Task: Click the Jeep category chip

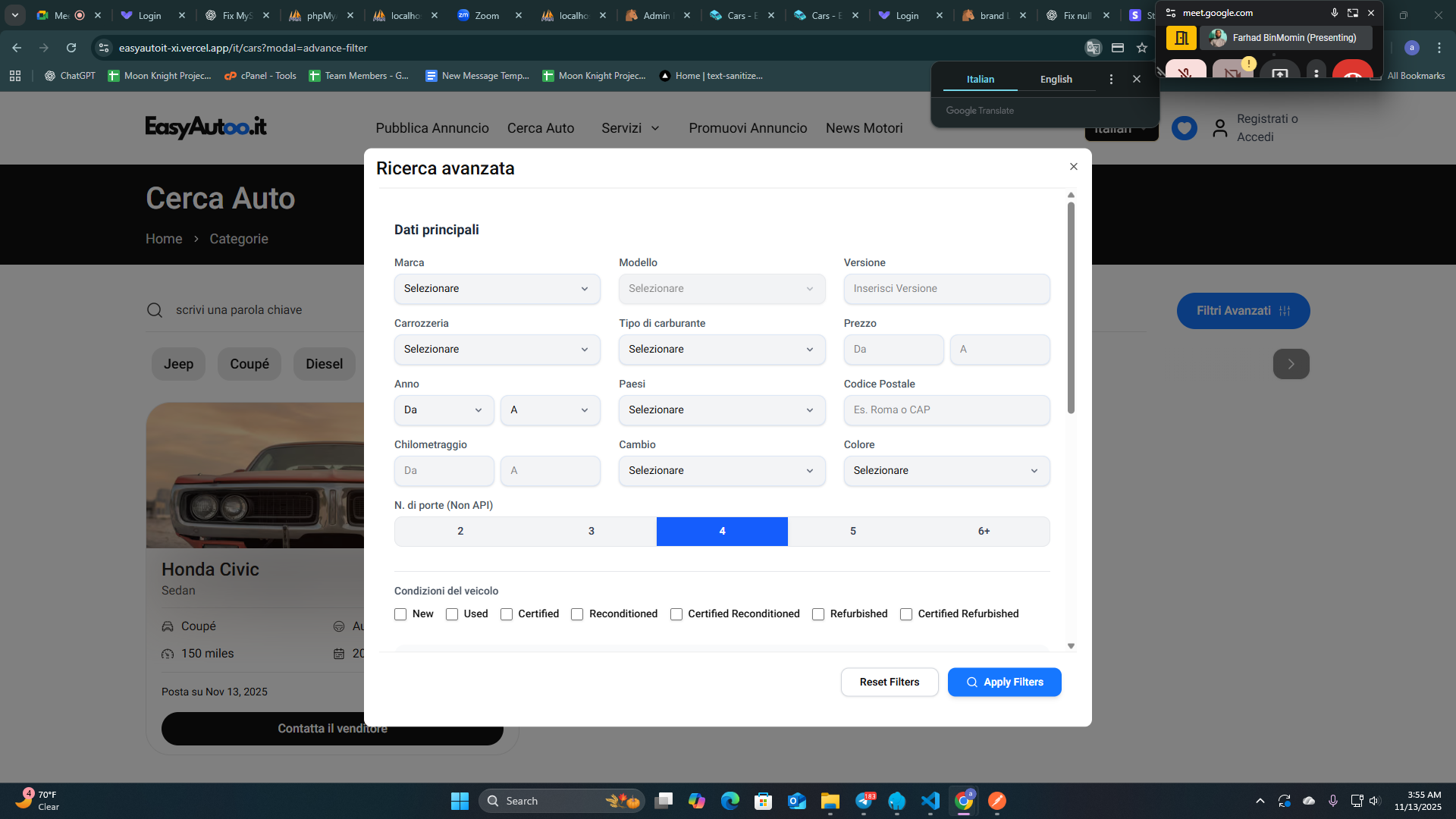Action: pos(178,364)
